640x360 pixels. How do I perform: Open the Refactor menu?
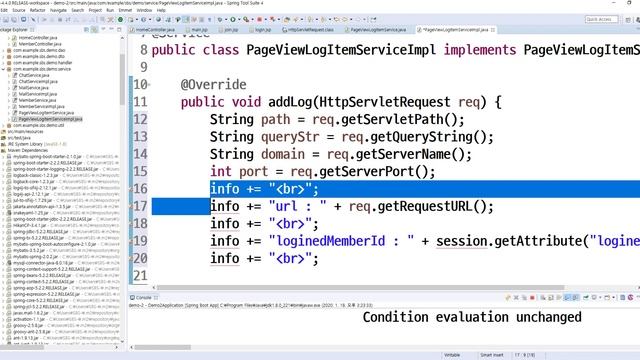pos(38,10)
